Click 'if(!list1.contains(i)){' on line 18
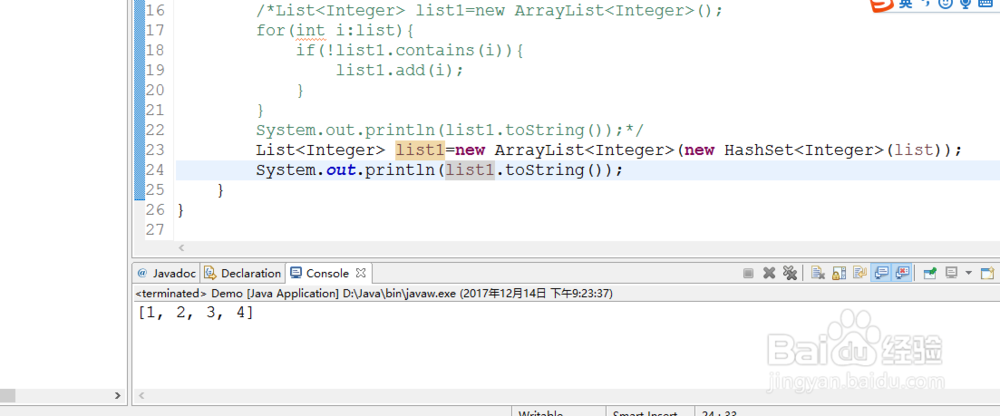Viewport: 1000px width, 416px height. coord(409,50)
